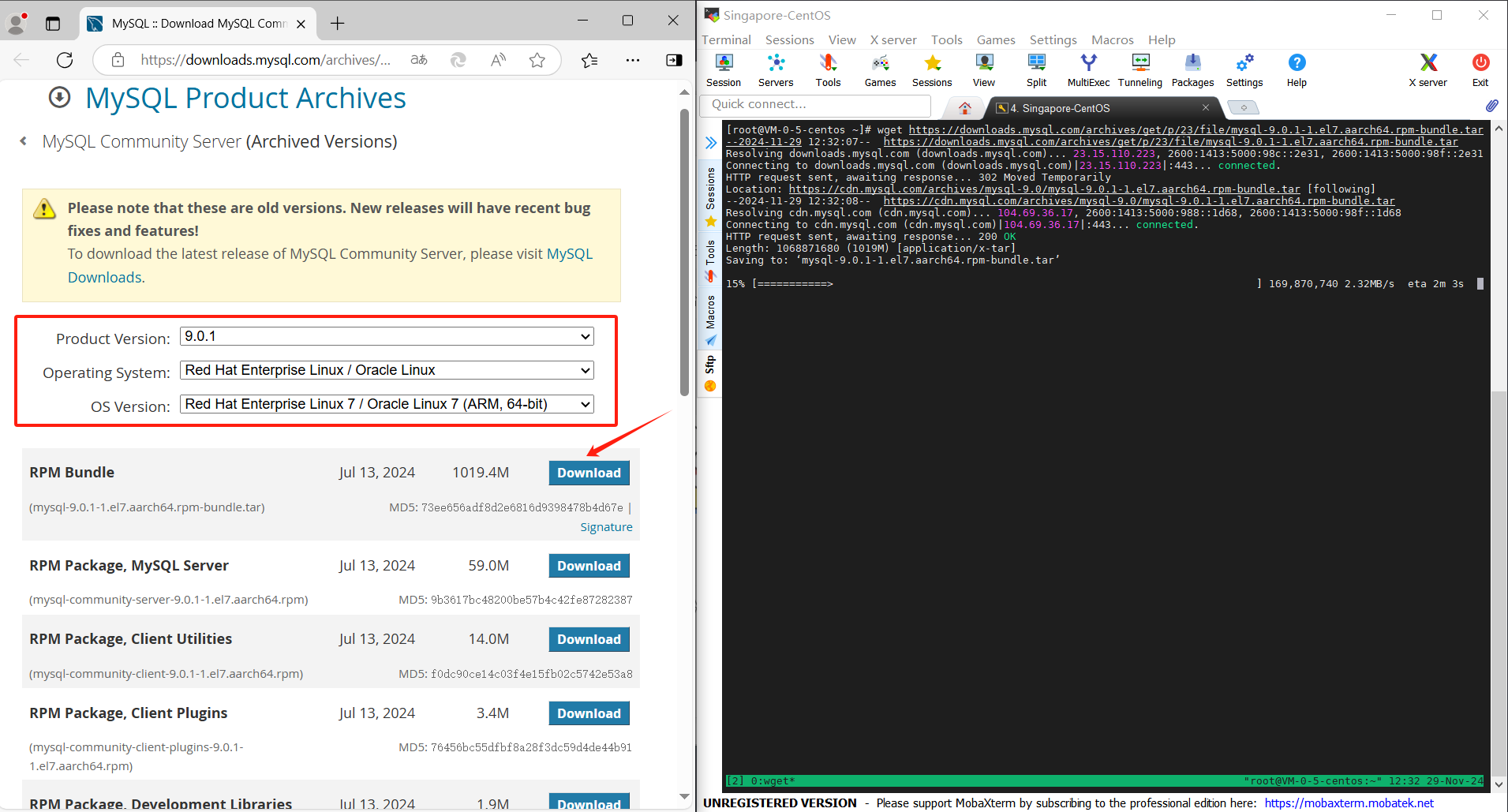
Task: Click the browser page vertical scrollbar
Action: pos(684,253)
